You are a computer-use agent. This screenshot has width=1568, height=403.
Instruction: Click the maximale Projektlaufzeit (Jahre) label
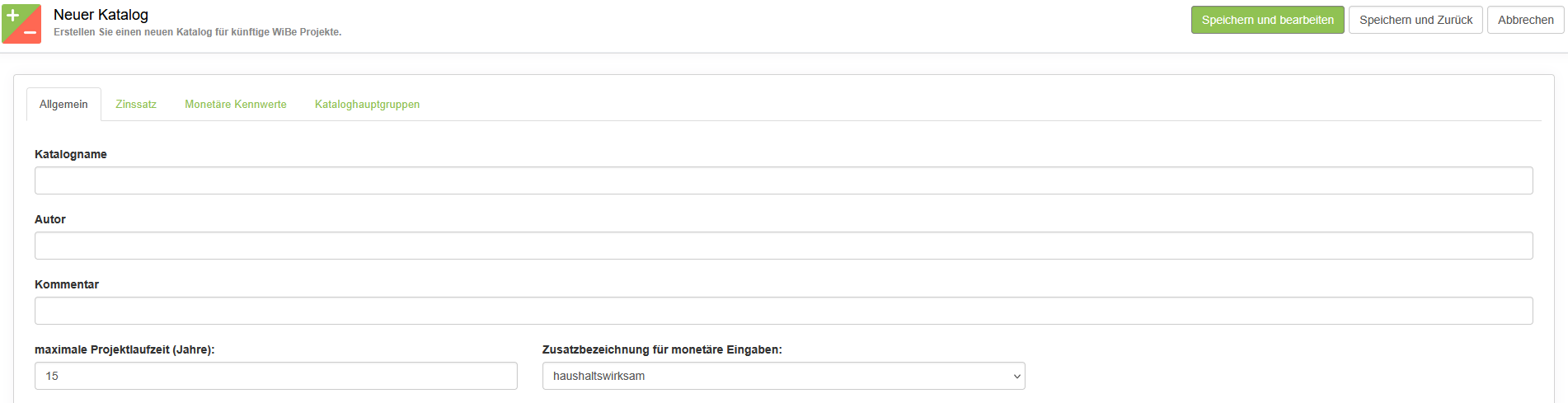pos(124,349)
